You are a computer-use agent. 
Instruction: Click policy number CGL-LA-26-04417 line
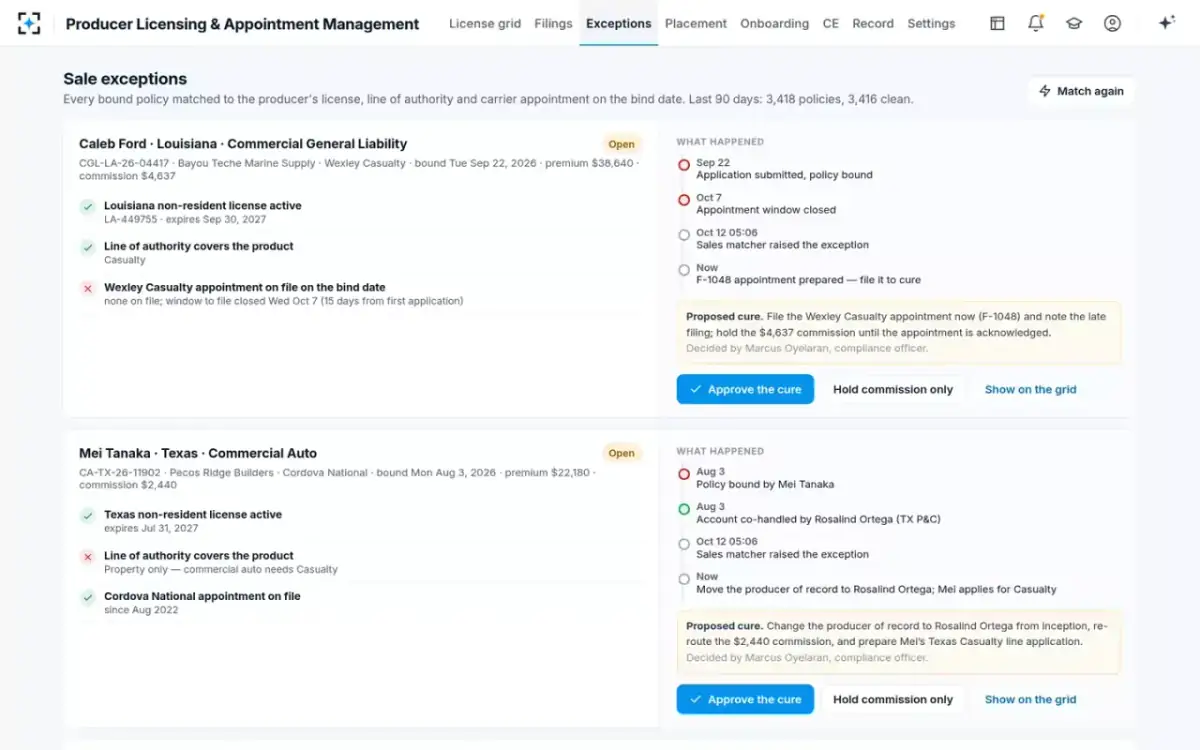coord(358,169)
